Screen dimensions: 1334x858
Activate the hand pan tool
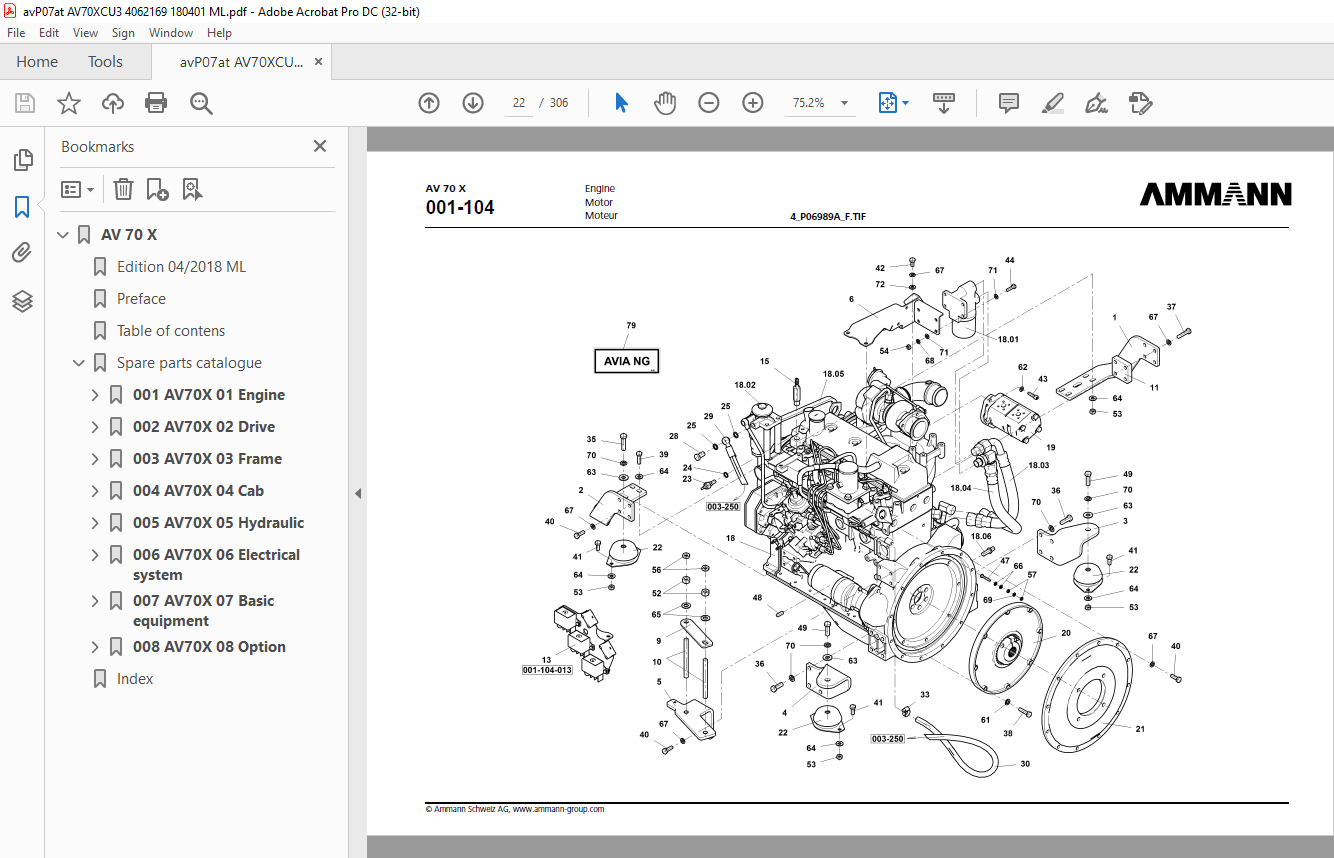pos(665,103)
